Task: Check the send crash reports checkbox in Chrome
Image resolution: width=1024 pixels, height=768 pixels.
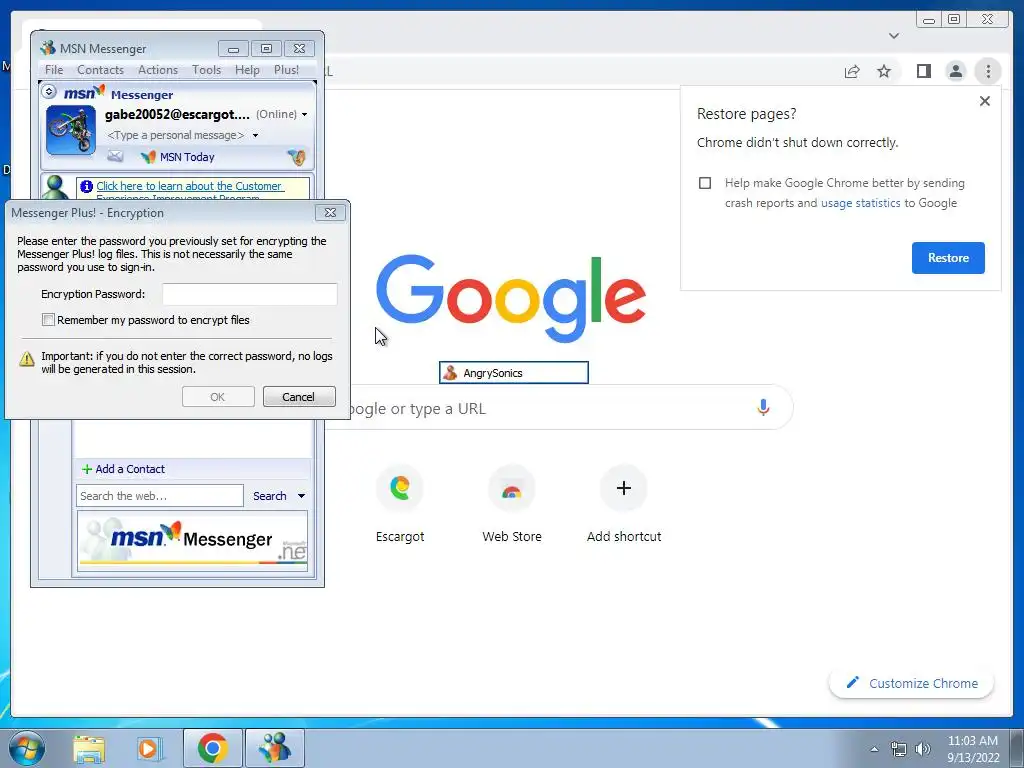Action: point(705,183)
